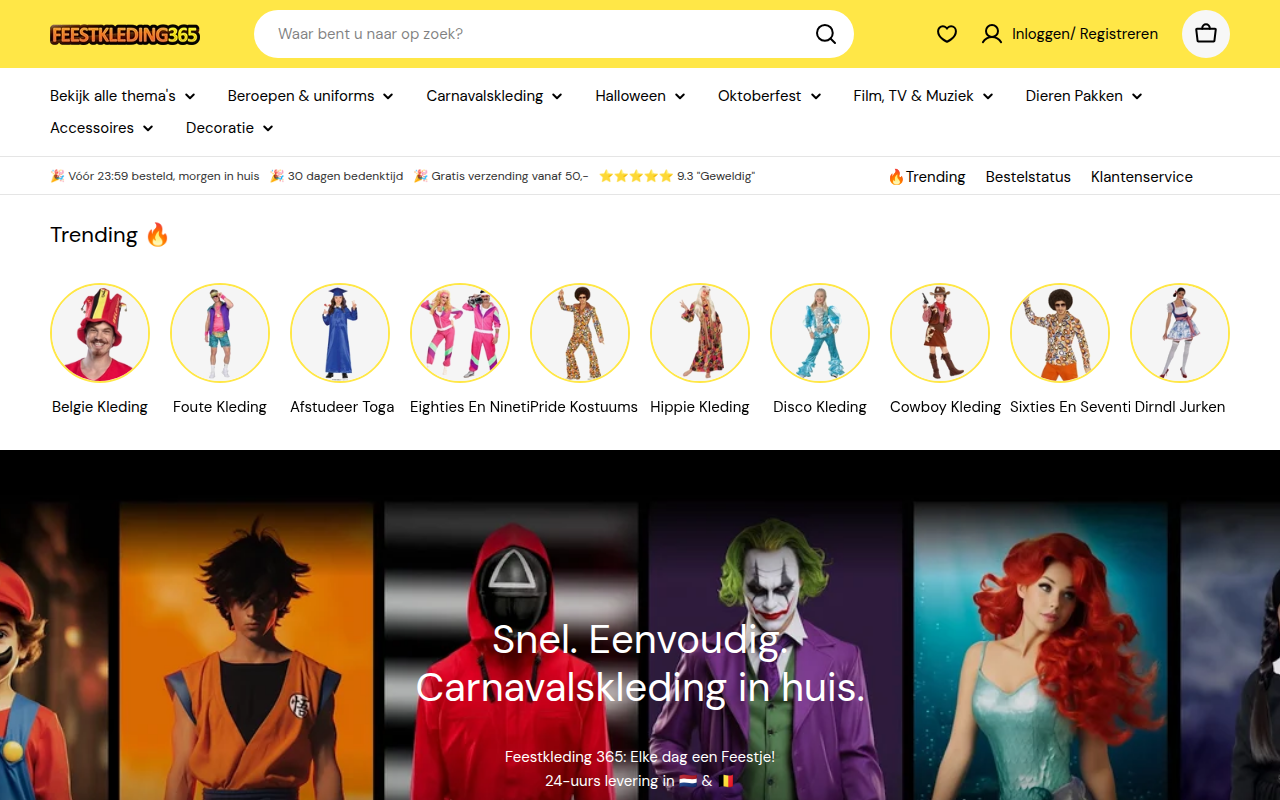The image size is (1280, 800).
Task: Click the search magnifier icon
Action: point(826,34)
